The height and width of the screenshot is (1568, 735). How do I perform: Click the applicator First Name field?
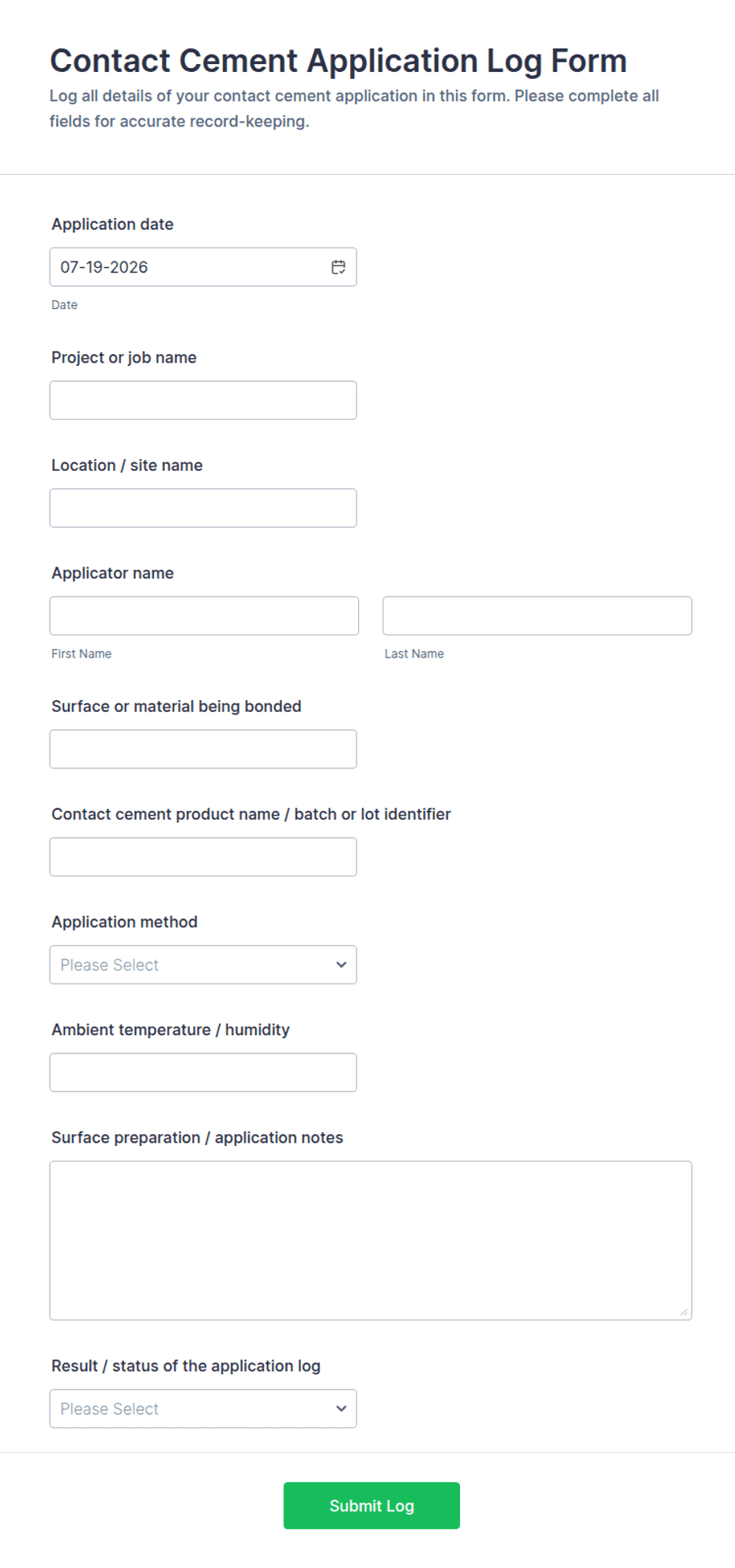(204, 616)
